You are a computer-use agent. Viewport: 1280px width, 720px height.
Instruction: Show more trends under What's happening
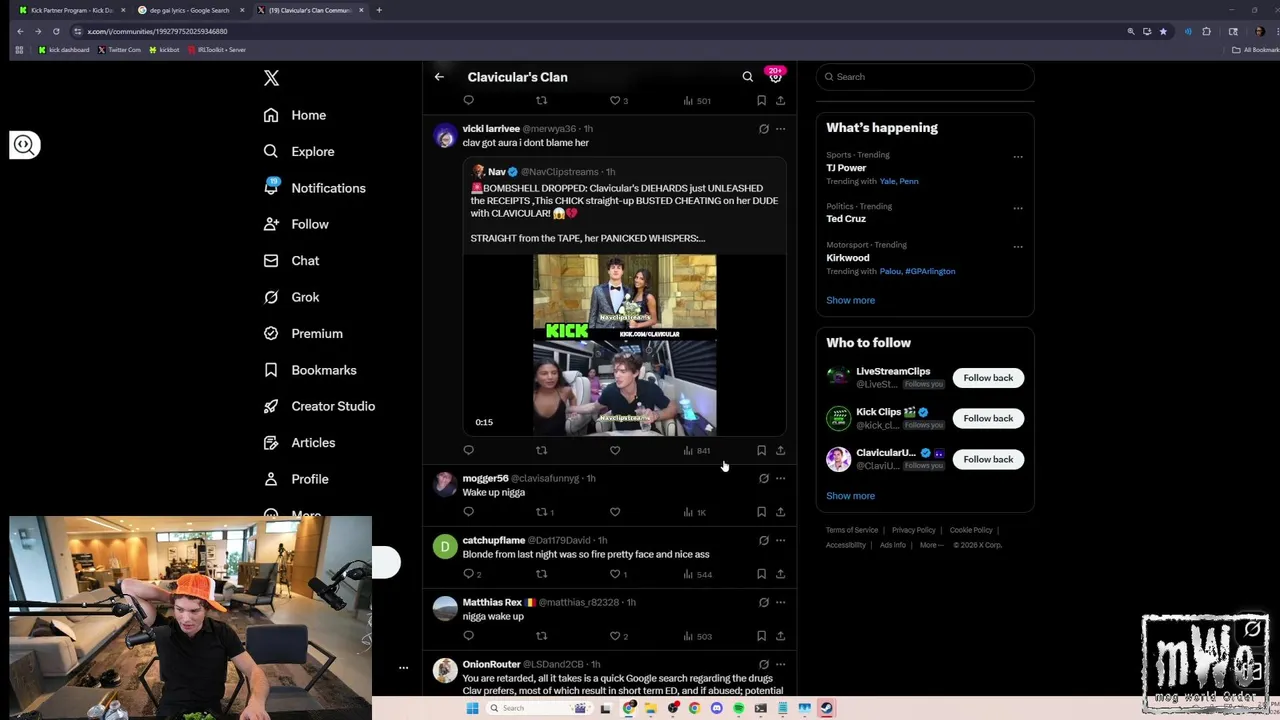(850, 300)
